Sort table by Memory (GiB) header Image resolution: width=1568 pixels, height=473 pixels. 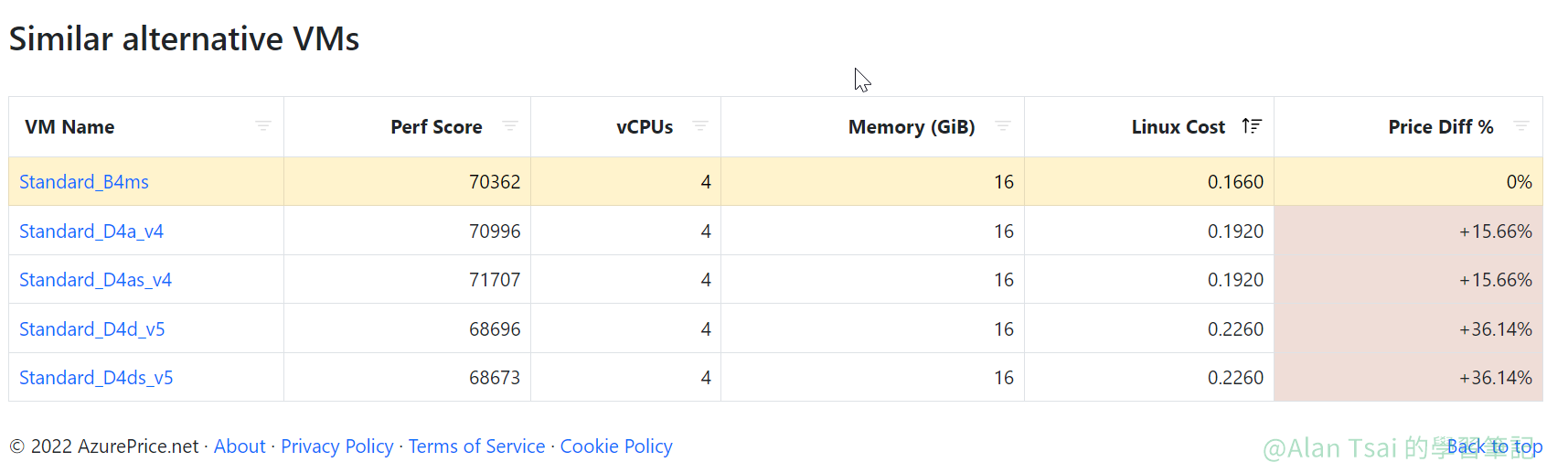[912, 127]
